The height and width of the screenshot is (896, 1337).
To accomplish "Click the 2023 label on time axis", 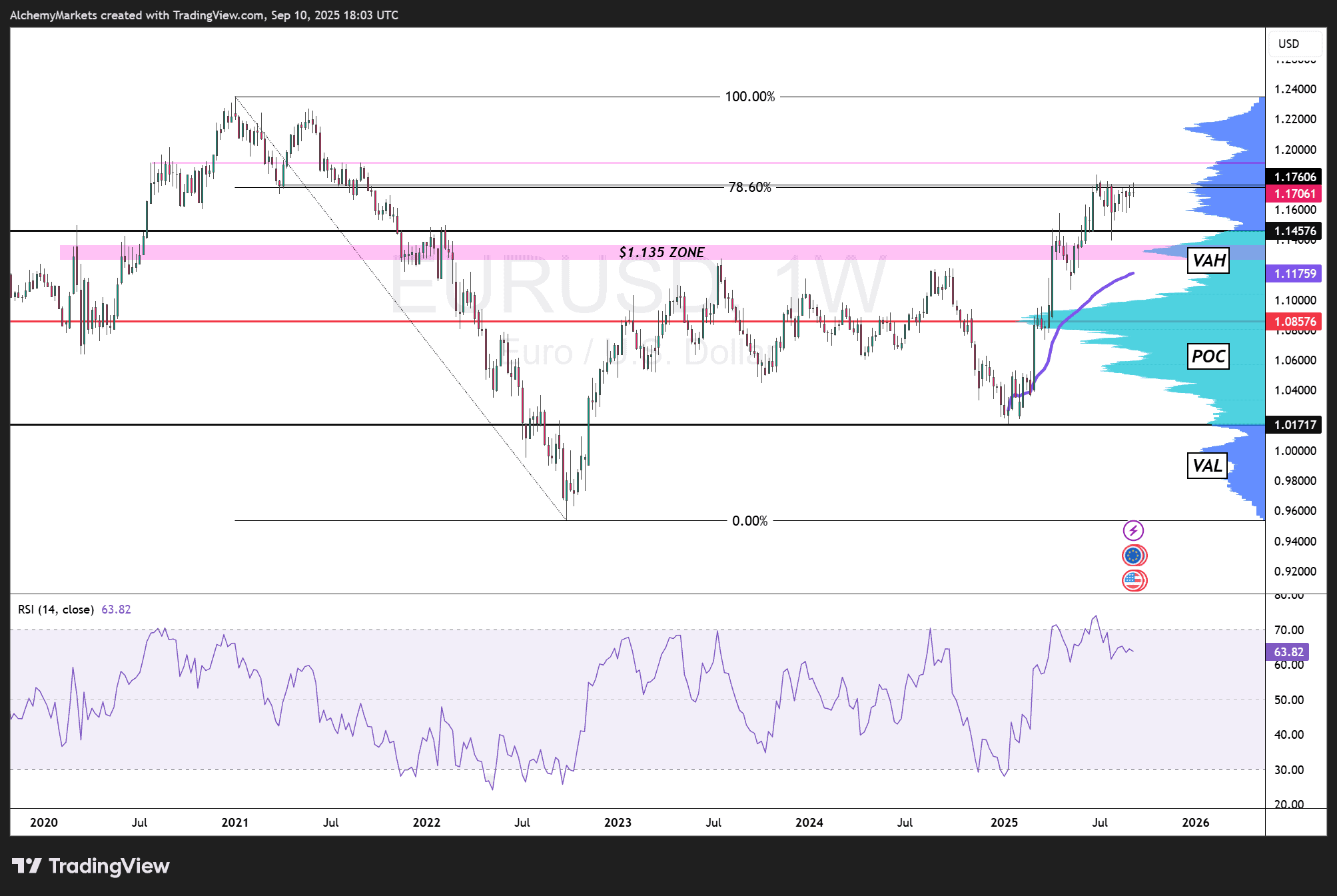I will (618, 823).
